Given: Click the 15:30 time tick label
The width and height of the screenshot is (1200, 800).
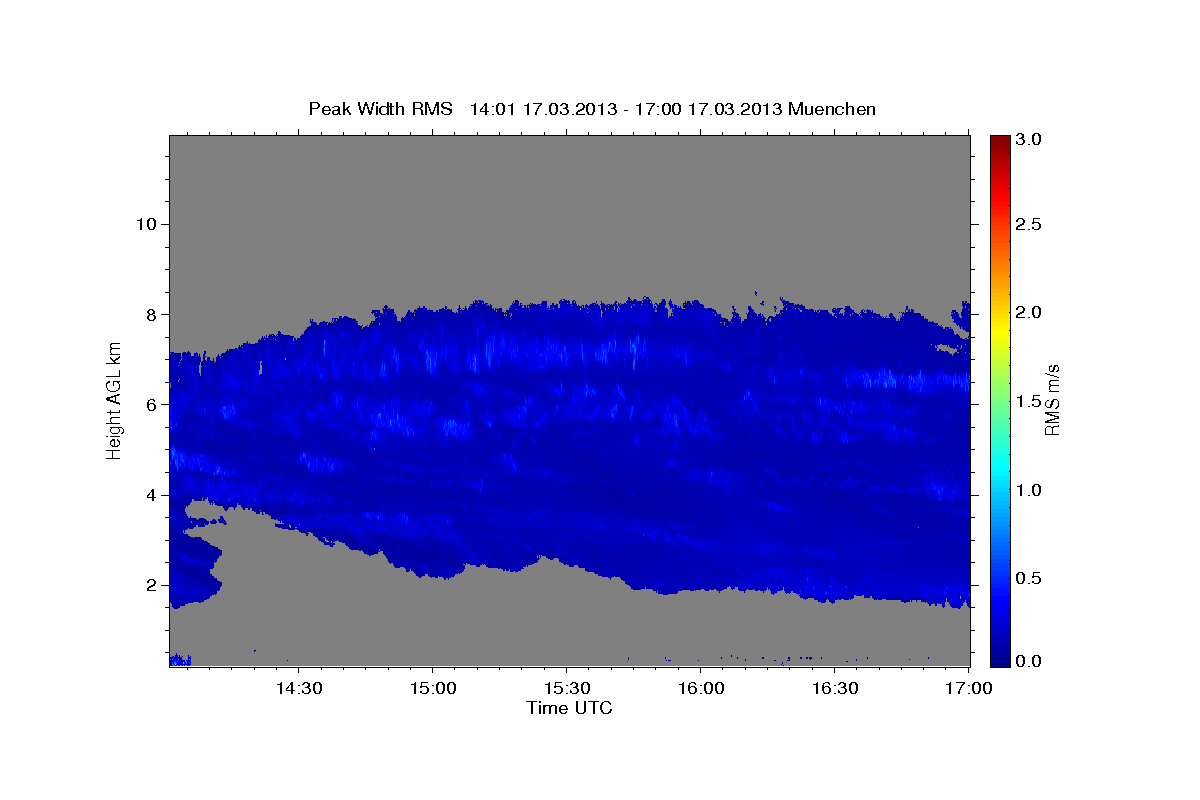Looking at the screenshot, I should [567, 688].
